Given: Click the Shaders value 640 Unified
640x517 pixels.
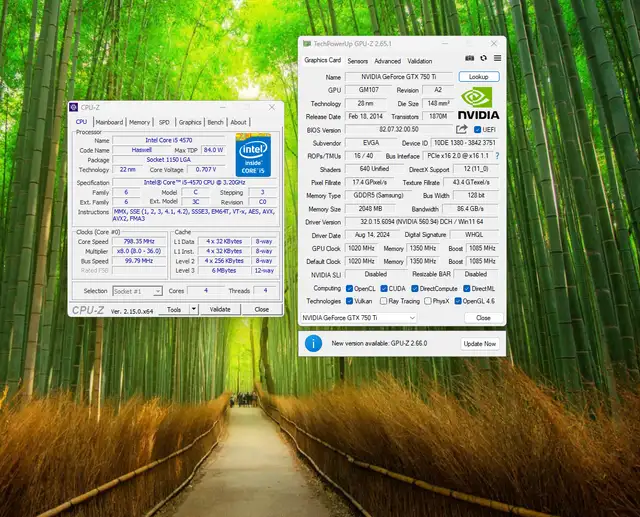Looking at the screenshot, I should point(374,169).
